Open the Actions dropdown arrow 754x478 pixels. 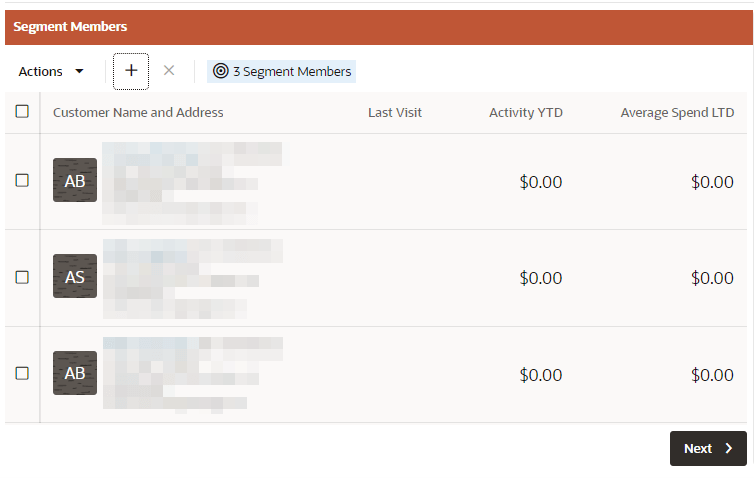79,71
